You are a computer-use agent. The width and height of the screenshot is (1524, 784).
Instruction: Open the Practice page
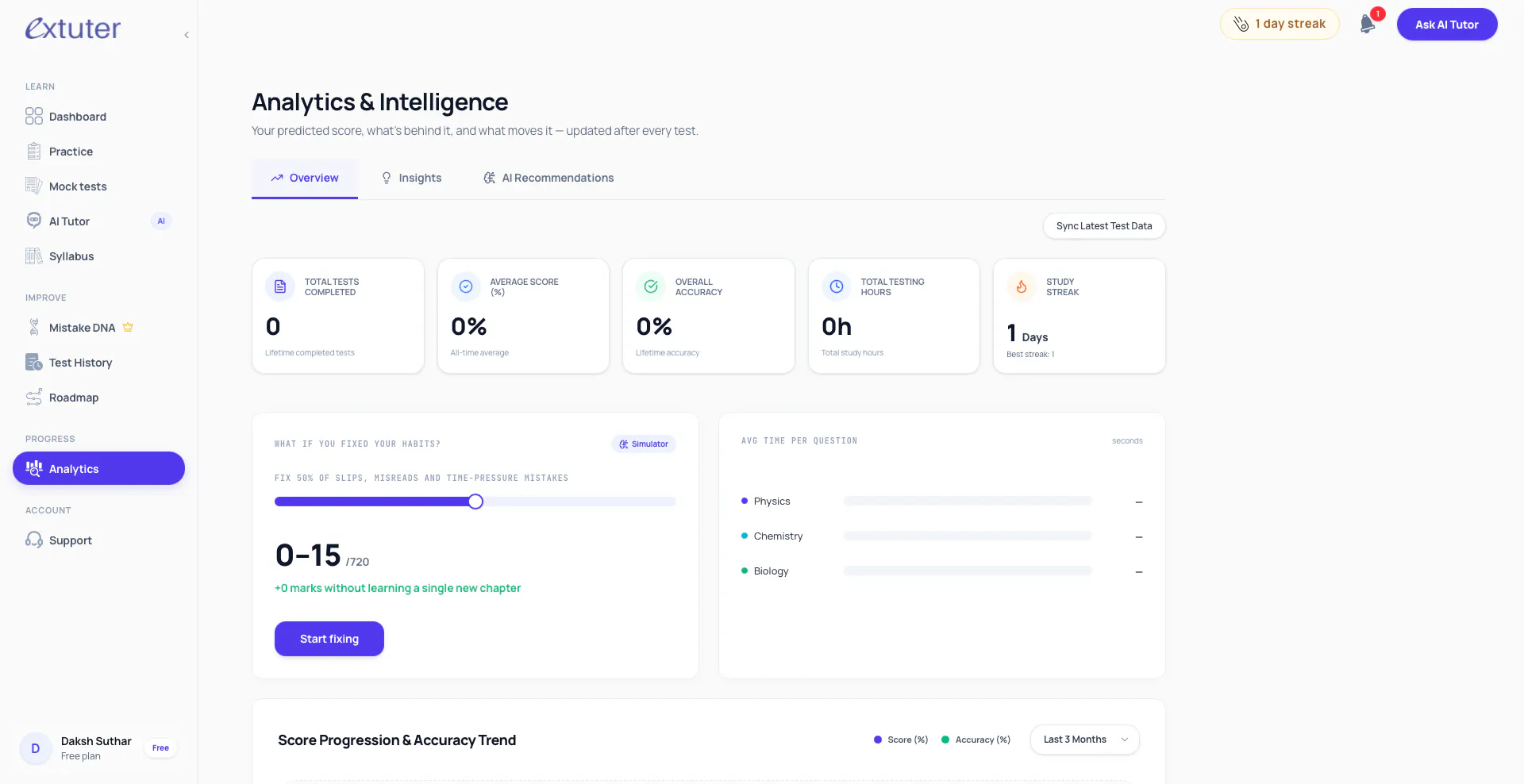point(98,152)
